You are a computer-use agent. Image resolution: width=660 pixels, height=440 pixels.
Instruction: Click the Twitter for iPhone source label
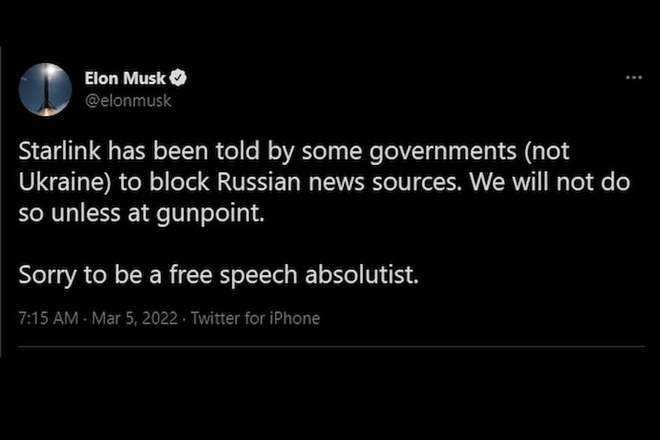[255, 318]
